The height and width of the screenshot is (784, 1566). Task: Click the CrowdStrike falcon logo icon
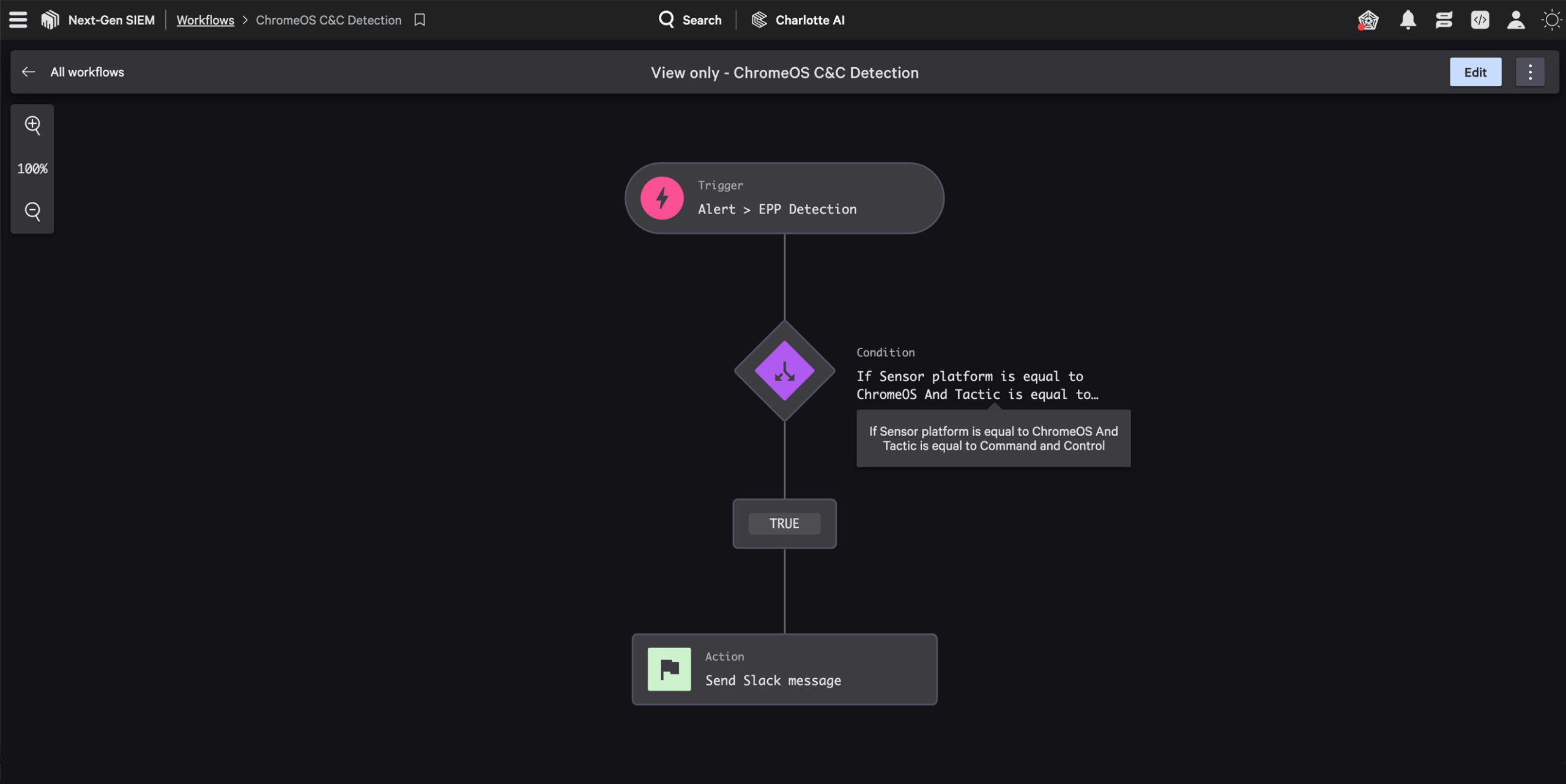(x=50, y=20)
